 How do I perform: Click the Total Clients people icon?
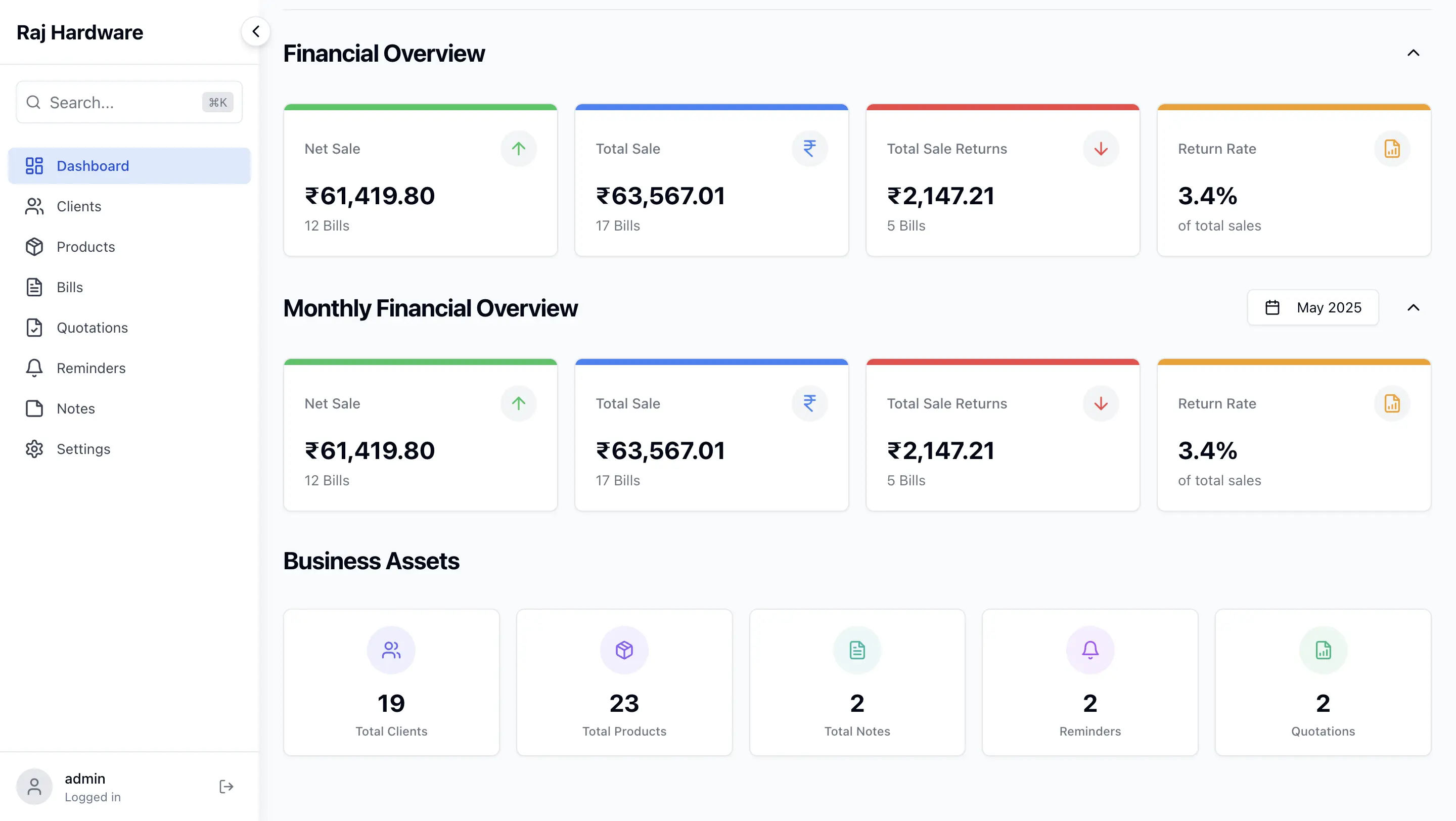pos(391,650)
